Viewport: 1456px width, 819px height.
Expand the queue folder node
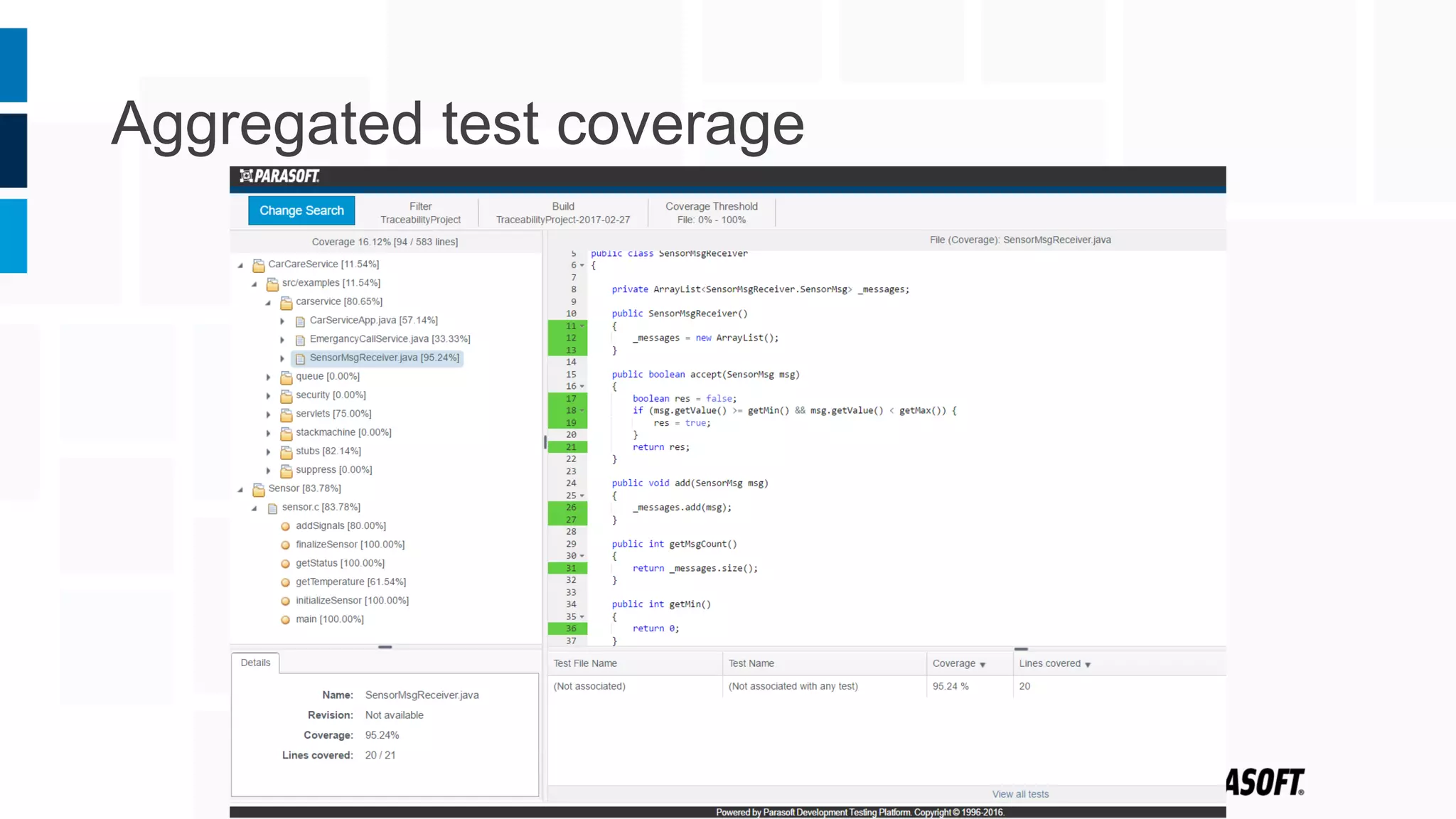pos(268,378)
